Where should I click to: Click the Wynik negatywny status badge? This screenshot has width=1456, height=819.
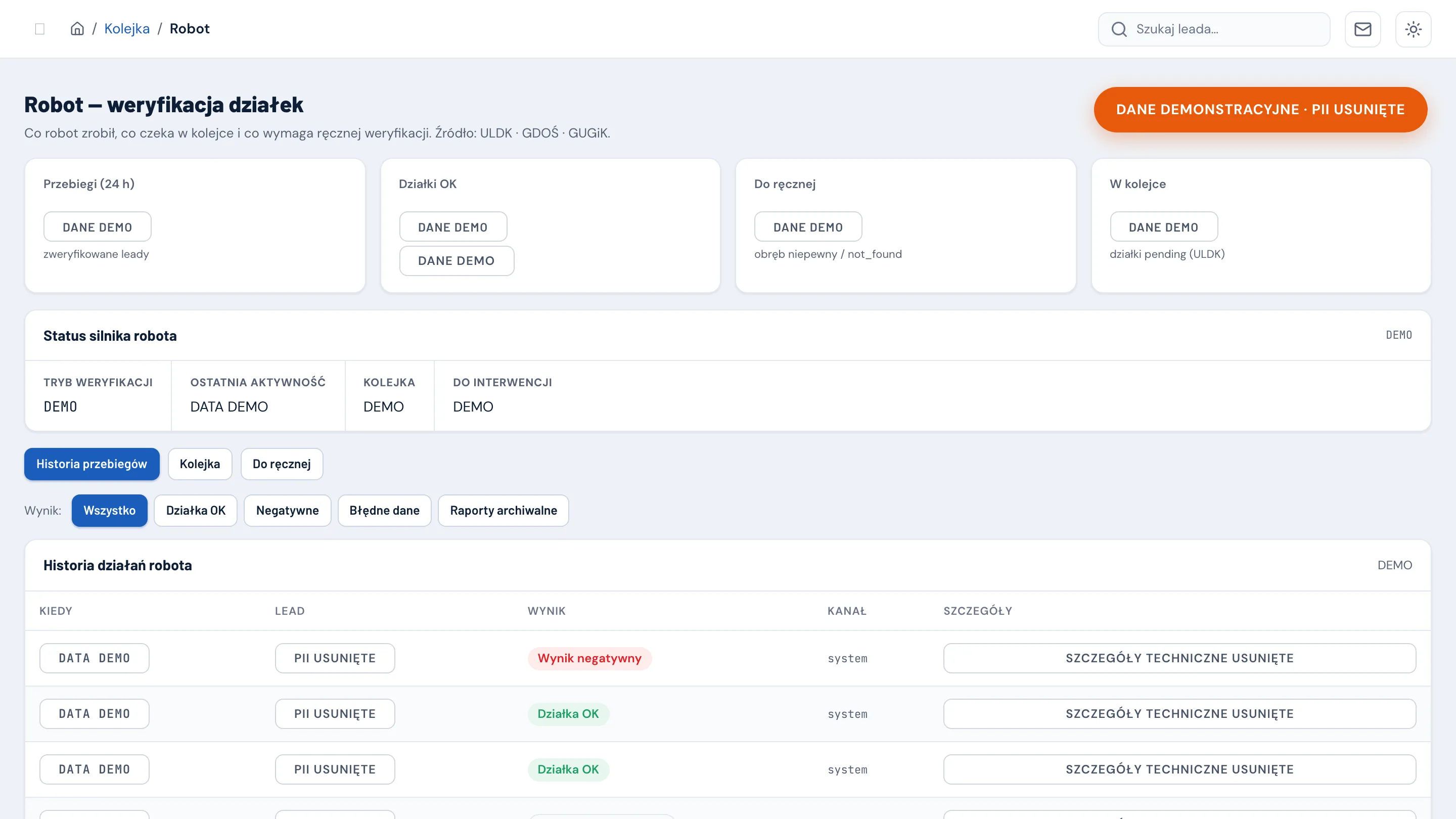pyautogui.click(x=589, y=658)
